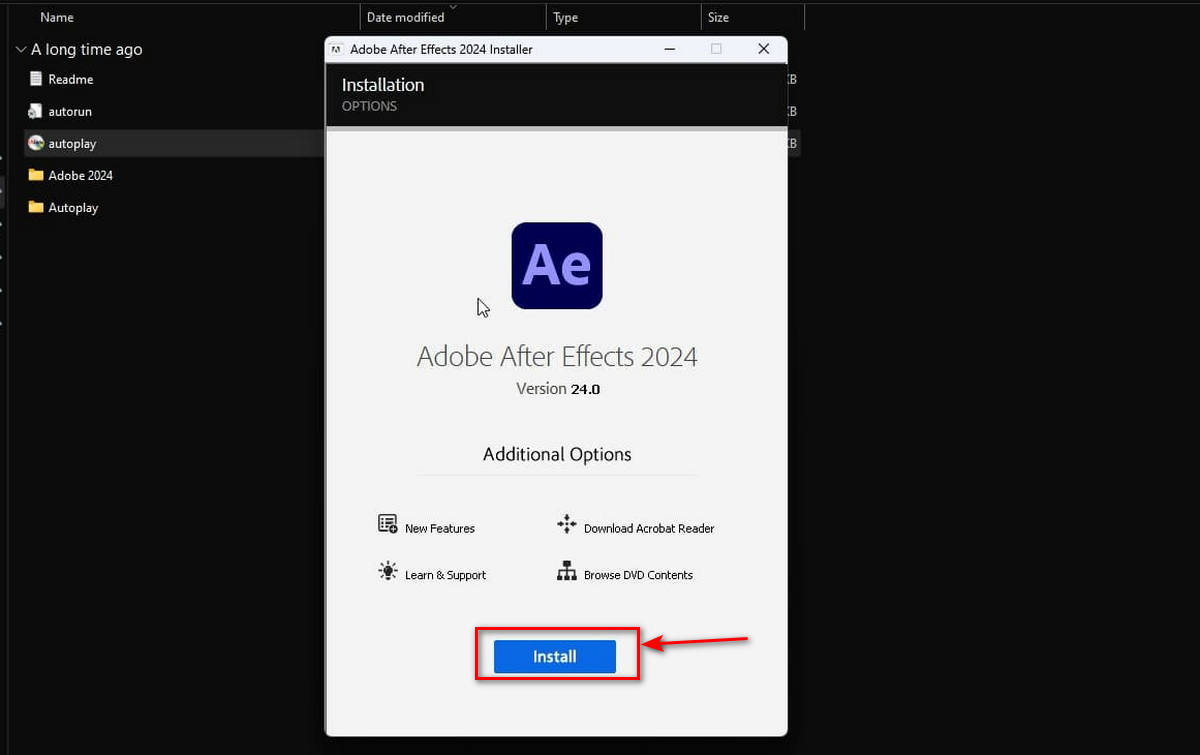Select the autorun file name

tap(70, 111)
